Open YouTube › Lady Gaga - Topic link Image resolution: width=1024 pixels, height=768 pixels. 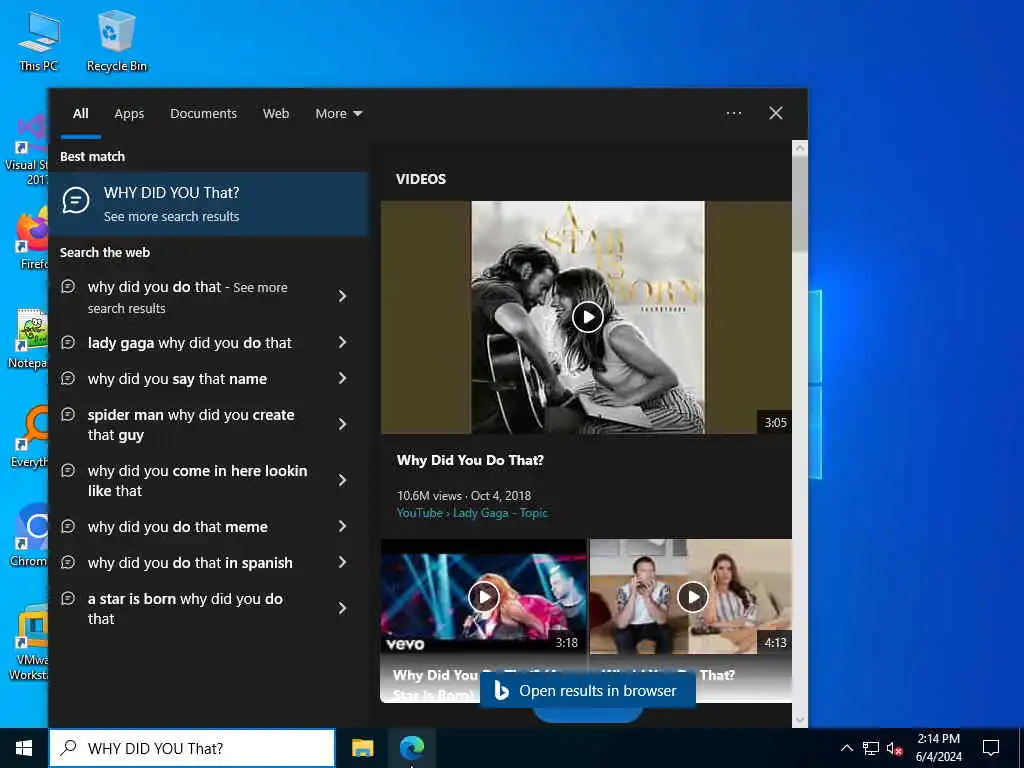tap(472, 513)
